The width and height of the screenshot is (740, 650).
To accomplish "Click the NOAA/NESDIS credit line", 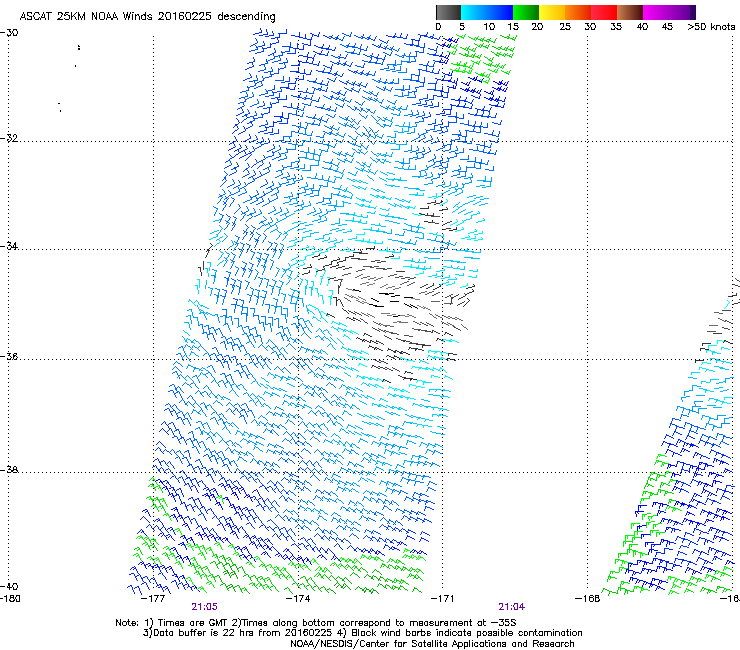I will [432, 644].
